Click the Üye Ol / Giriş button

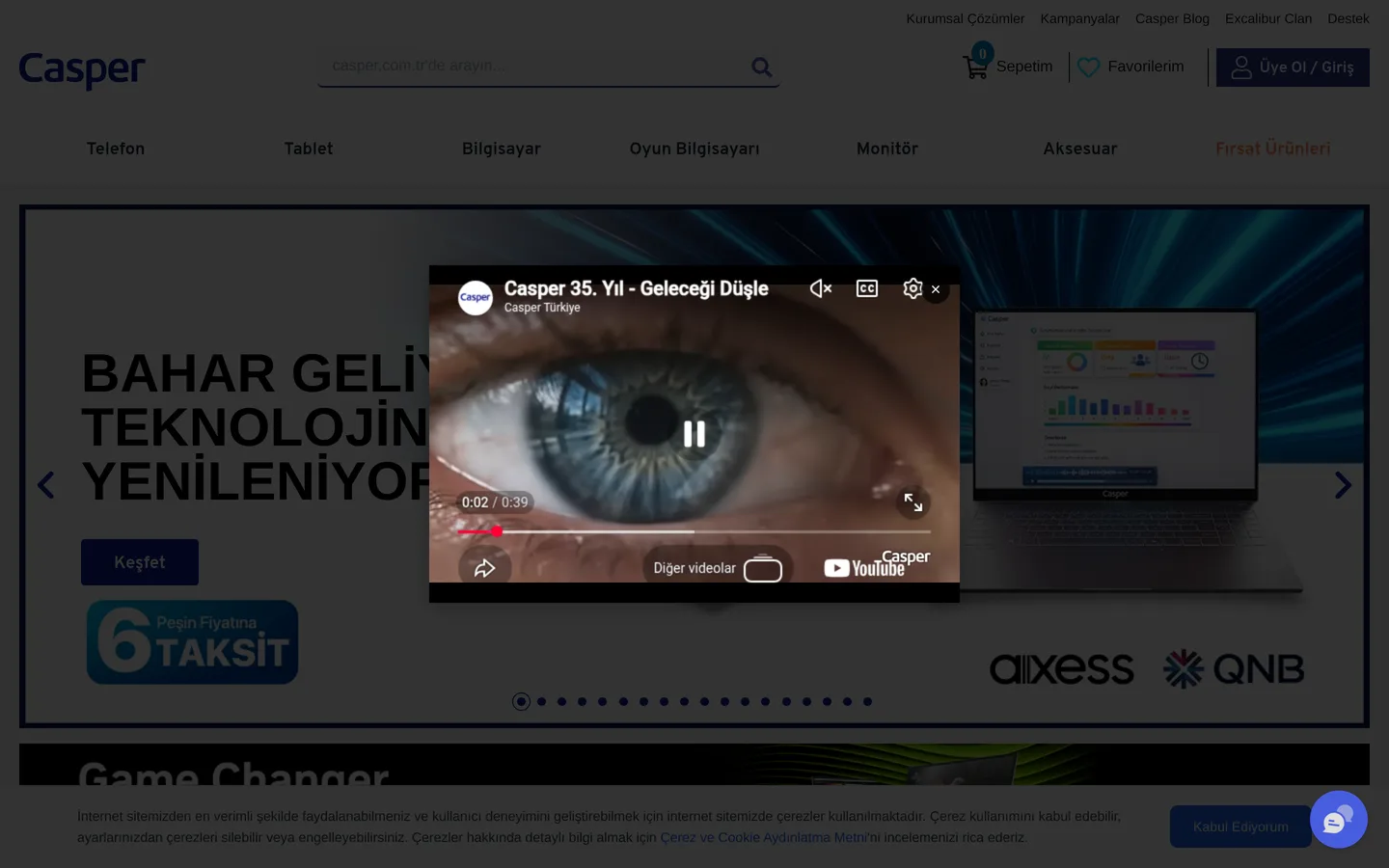click(x=1293, y=68)
